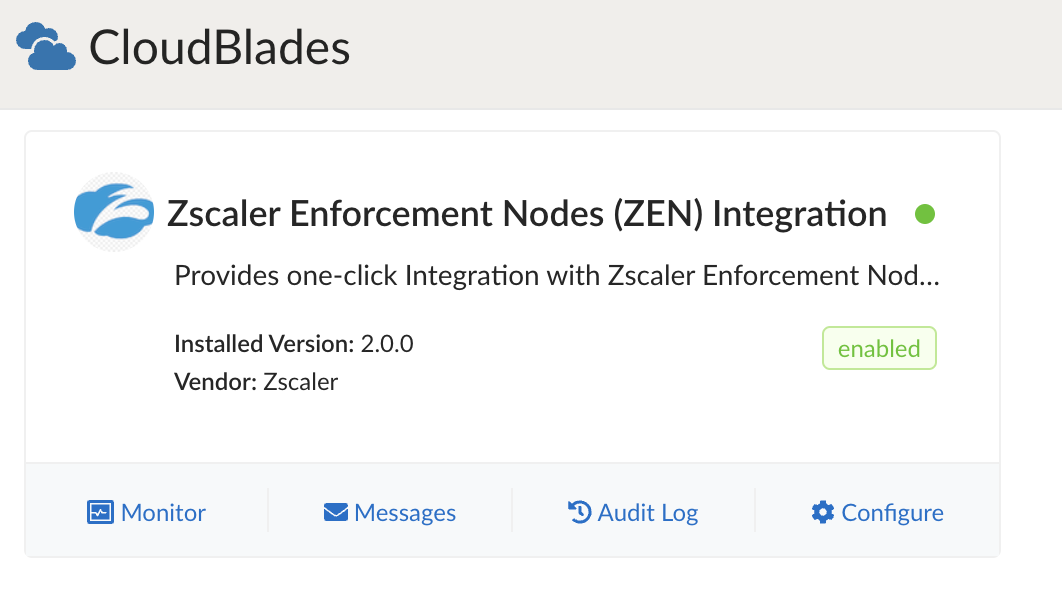Open the Configure text link
Image resolution: width=1062 pixels, height=614 pixels.
click(x=892, y=513)
